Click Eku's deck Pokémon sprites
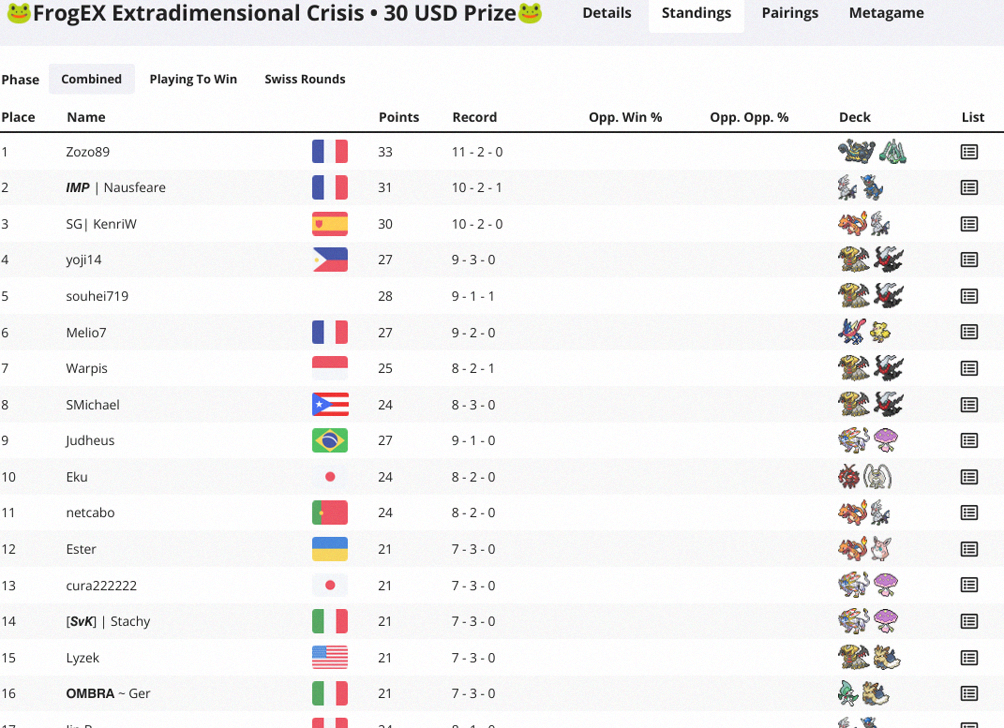The height and width of the screenshot is (728, 1004). [x=864, y=477]
